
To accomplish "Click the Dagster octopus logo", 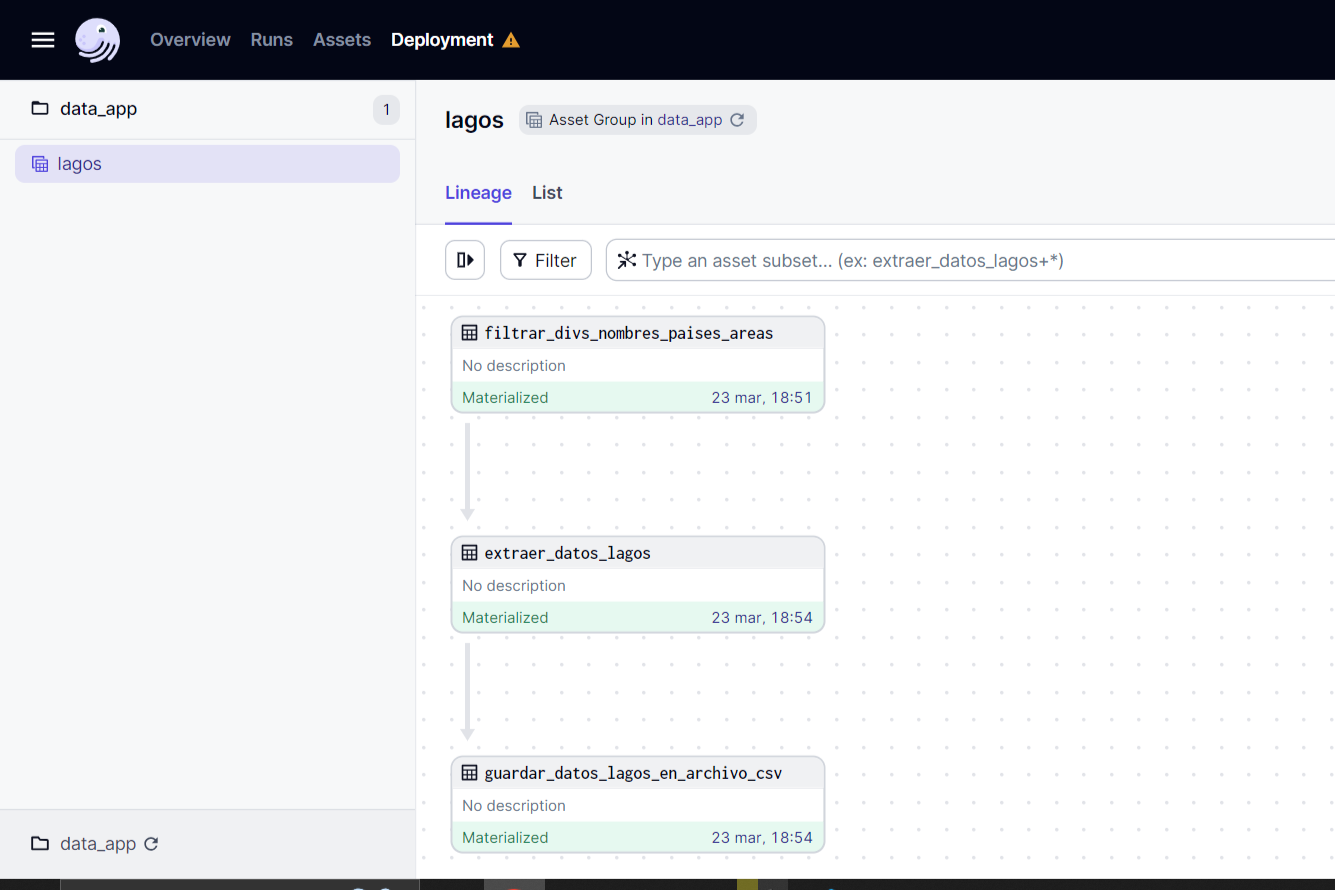I will click(x=98, y=40).
